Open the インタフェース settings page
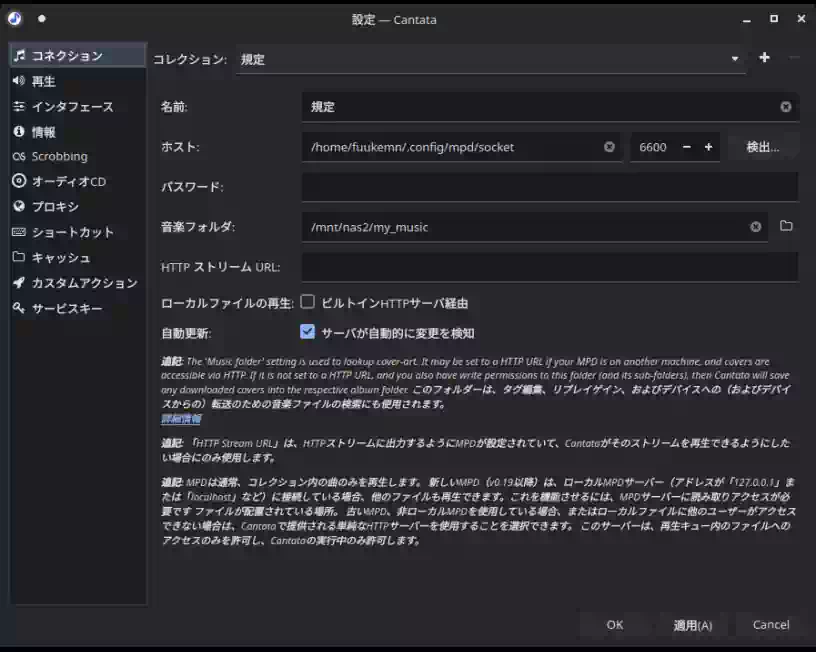The width and height of the screenshot is (816, 652). click(77, 107)
